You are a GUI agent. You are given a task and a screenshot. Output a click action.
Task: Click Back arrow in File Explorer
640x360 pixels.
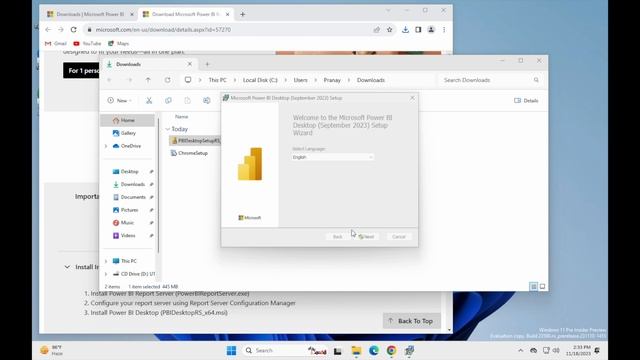click(x=109, y=80)
